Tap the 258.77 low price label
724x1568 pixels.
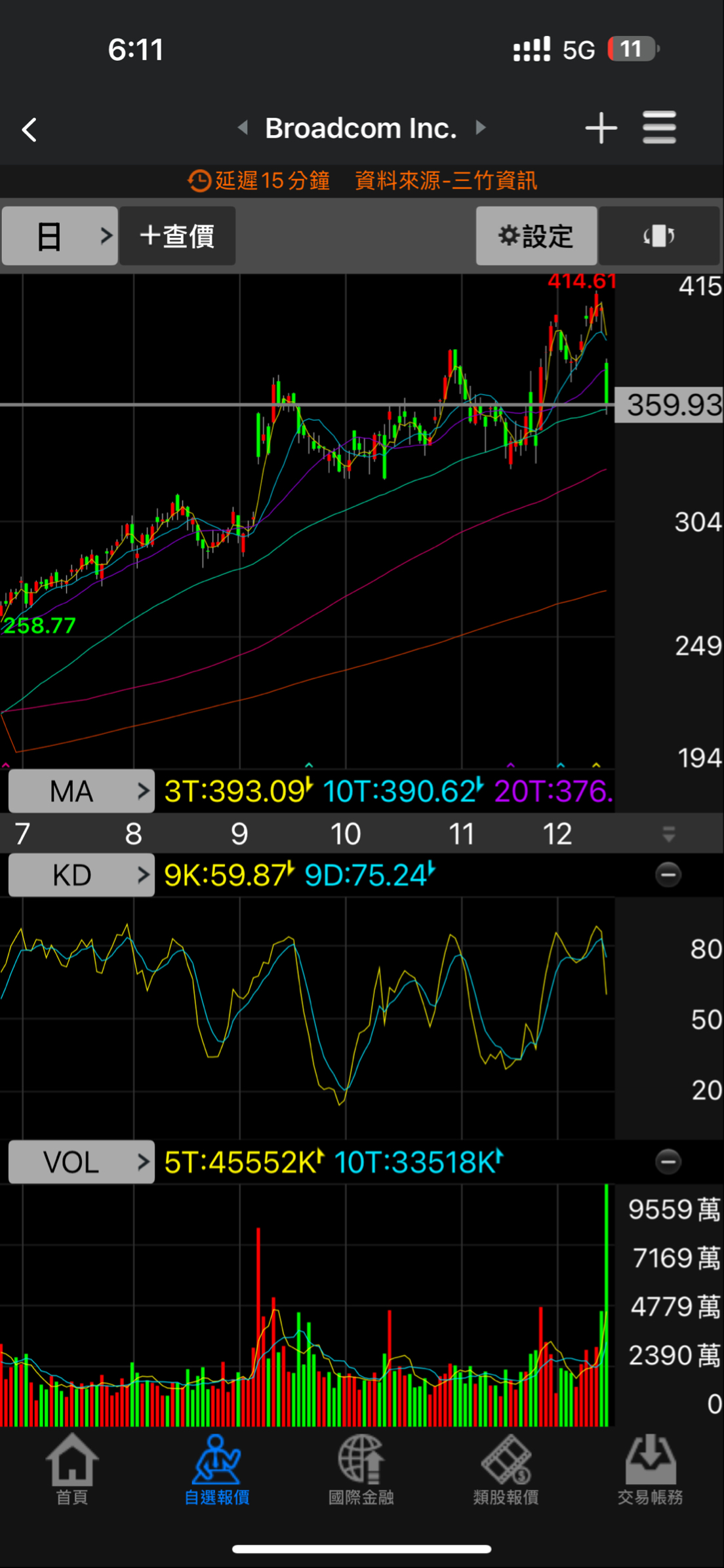click(x=39, y=625)
